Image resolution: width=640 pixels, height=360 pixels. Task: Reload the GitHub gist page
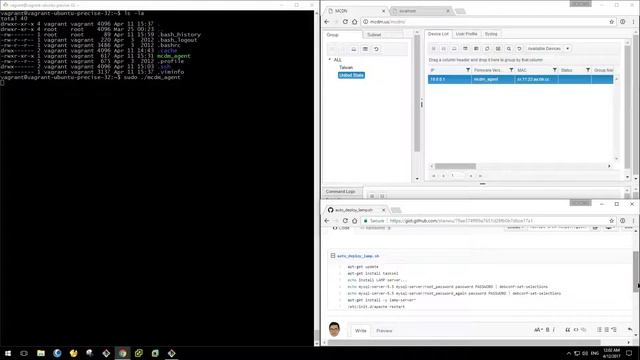coord(345,221)
